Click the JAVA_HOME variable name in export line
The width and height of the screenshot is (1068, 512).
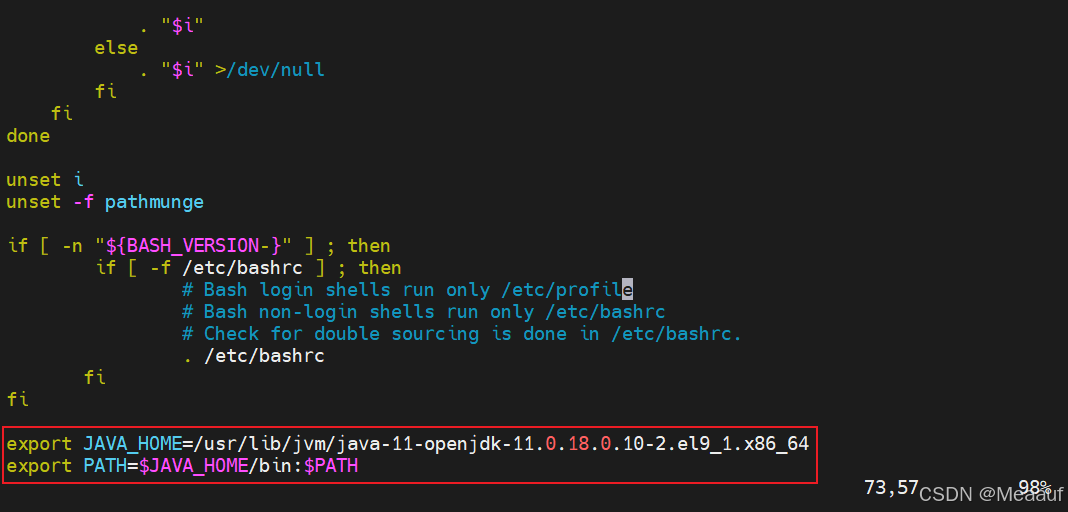[132, 445]
